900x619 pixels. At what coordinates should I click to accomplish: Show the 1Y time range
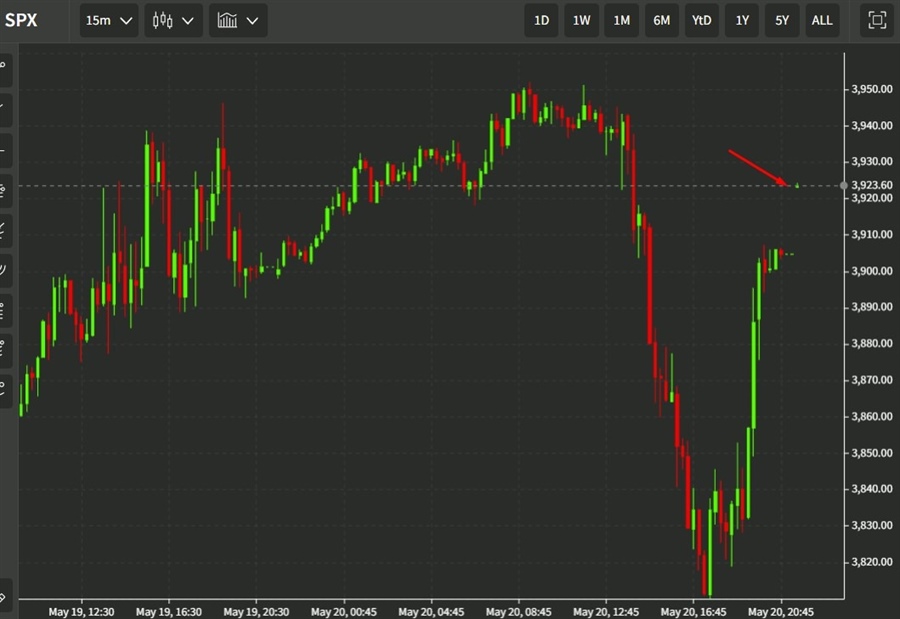coord(742,21)
